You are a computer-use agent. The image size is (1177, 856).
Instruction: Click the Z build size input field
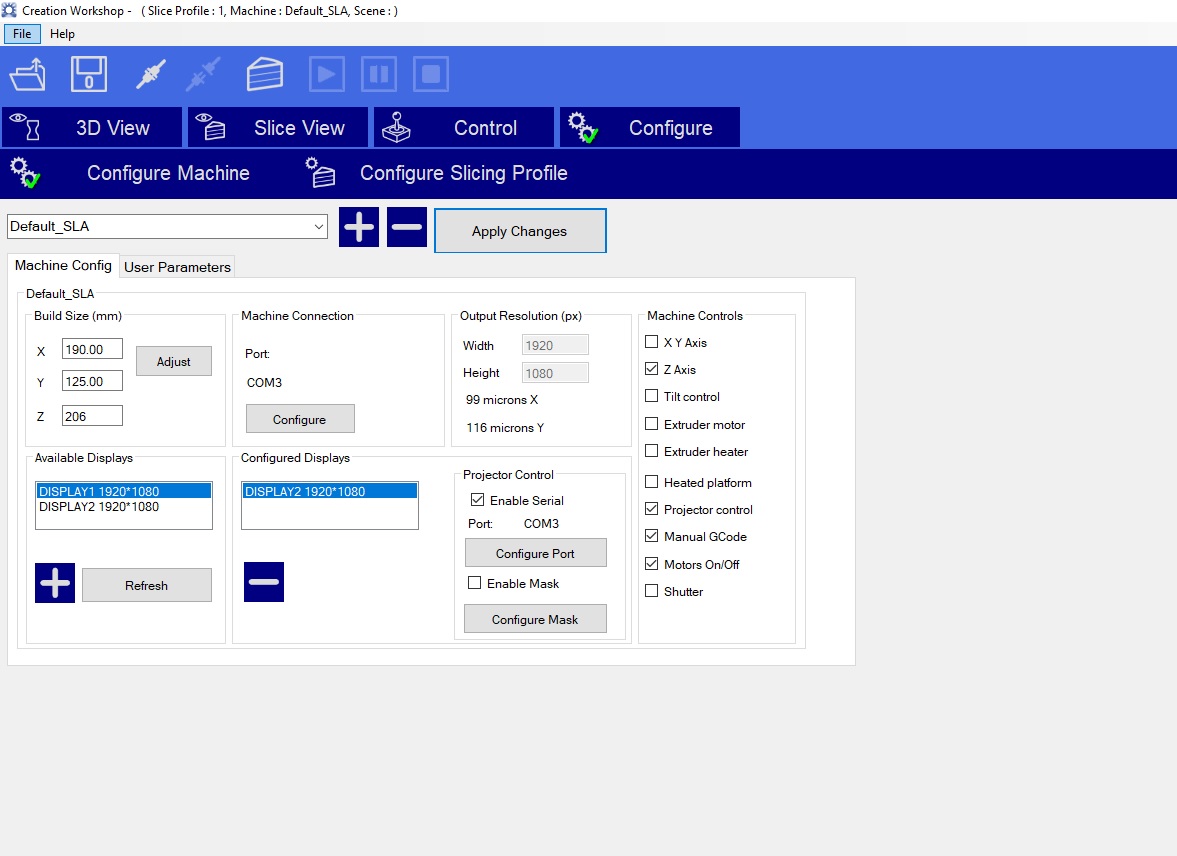pos(92,415)
